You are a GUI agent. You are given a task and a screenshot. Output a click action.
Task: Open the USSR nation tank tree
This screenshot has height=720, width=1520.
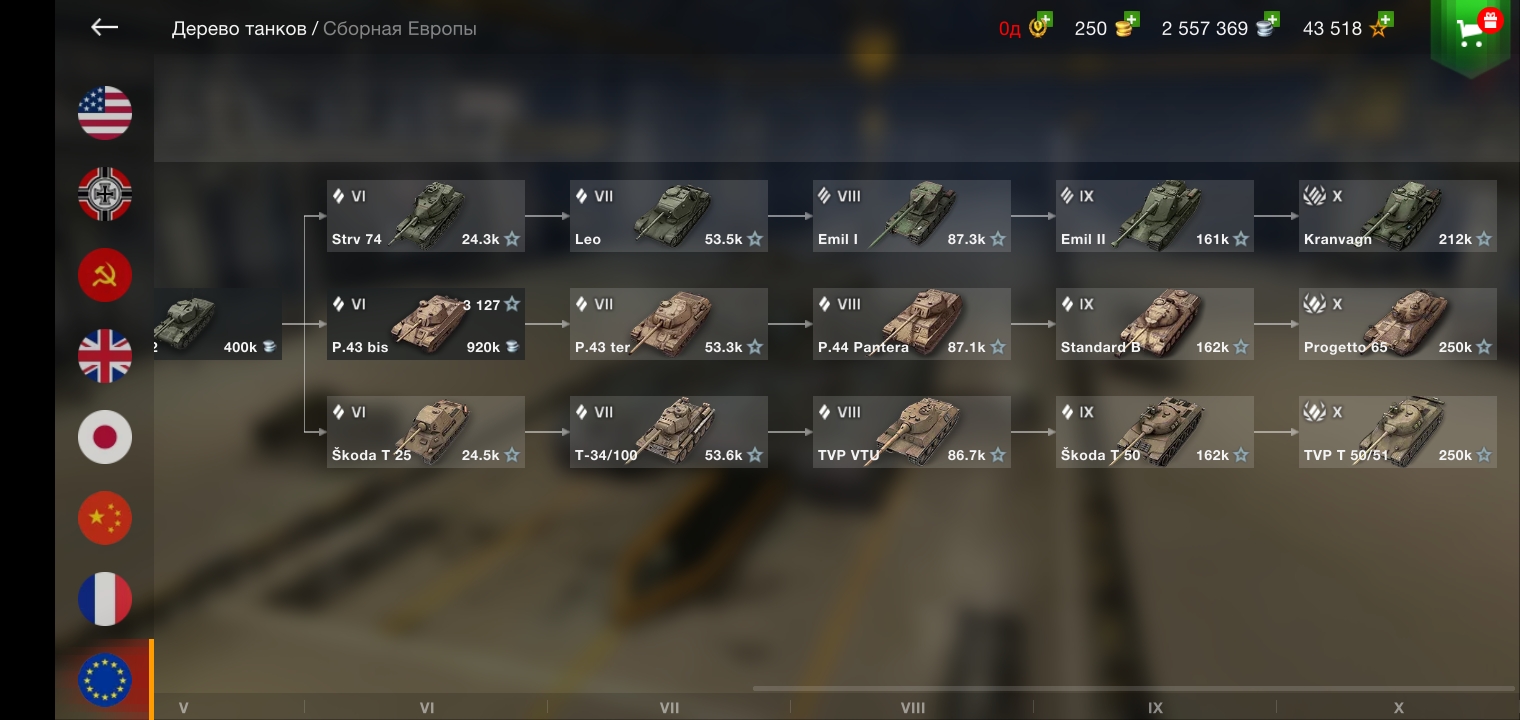pos(105,275)
